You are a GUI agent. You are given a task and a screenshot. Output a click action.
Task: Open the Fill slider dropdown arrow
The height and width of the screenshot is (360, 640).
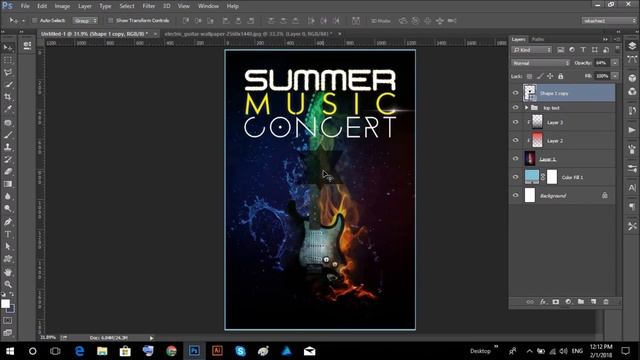coord(615,76)
